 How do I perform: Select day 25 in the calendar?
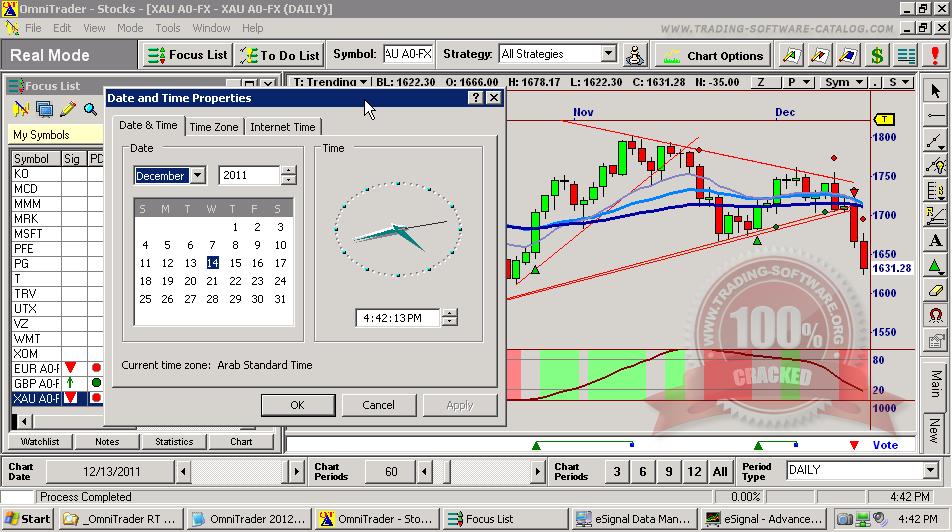[145, 299]
